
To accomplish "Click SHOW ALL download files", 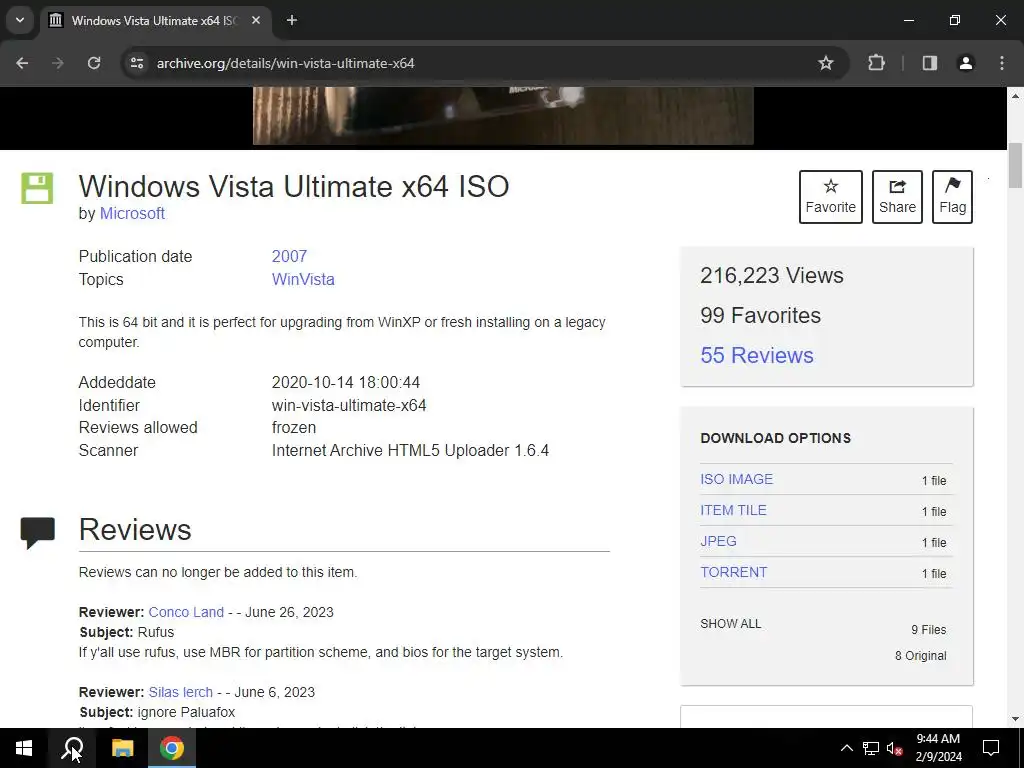I will (x=731, y=624).
